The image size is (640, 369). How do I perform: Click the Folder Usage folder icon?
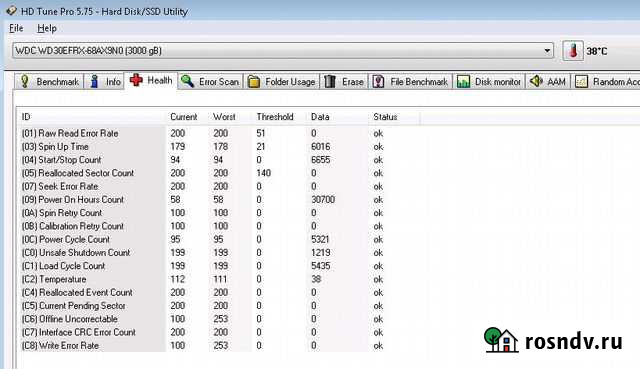(254, 82)
